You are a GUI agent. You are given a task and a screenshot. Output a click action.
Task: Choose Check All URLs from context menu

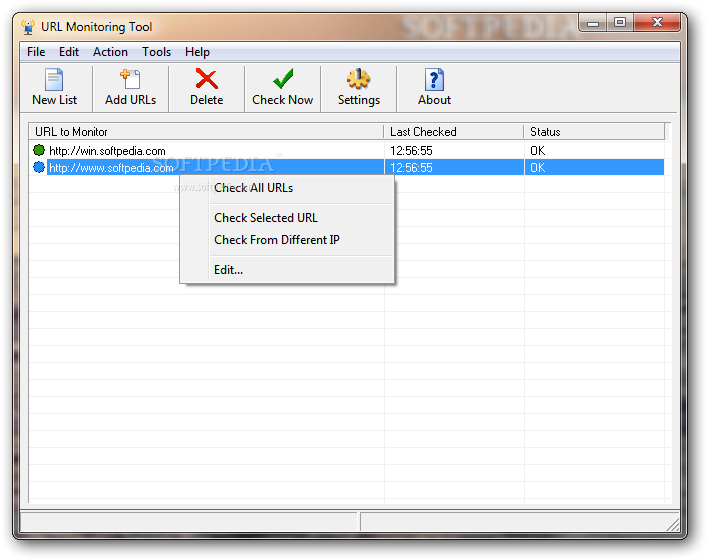coord(287,188)
